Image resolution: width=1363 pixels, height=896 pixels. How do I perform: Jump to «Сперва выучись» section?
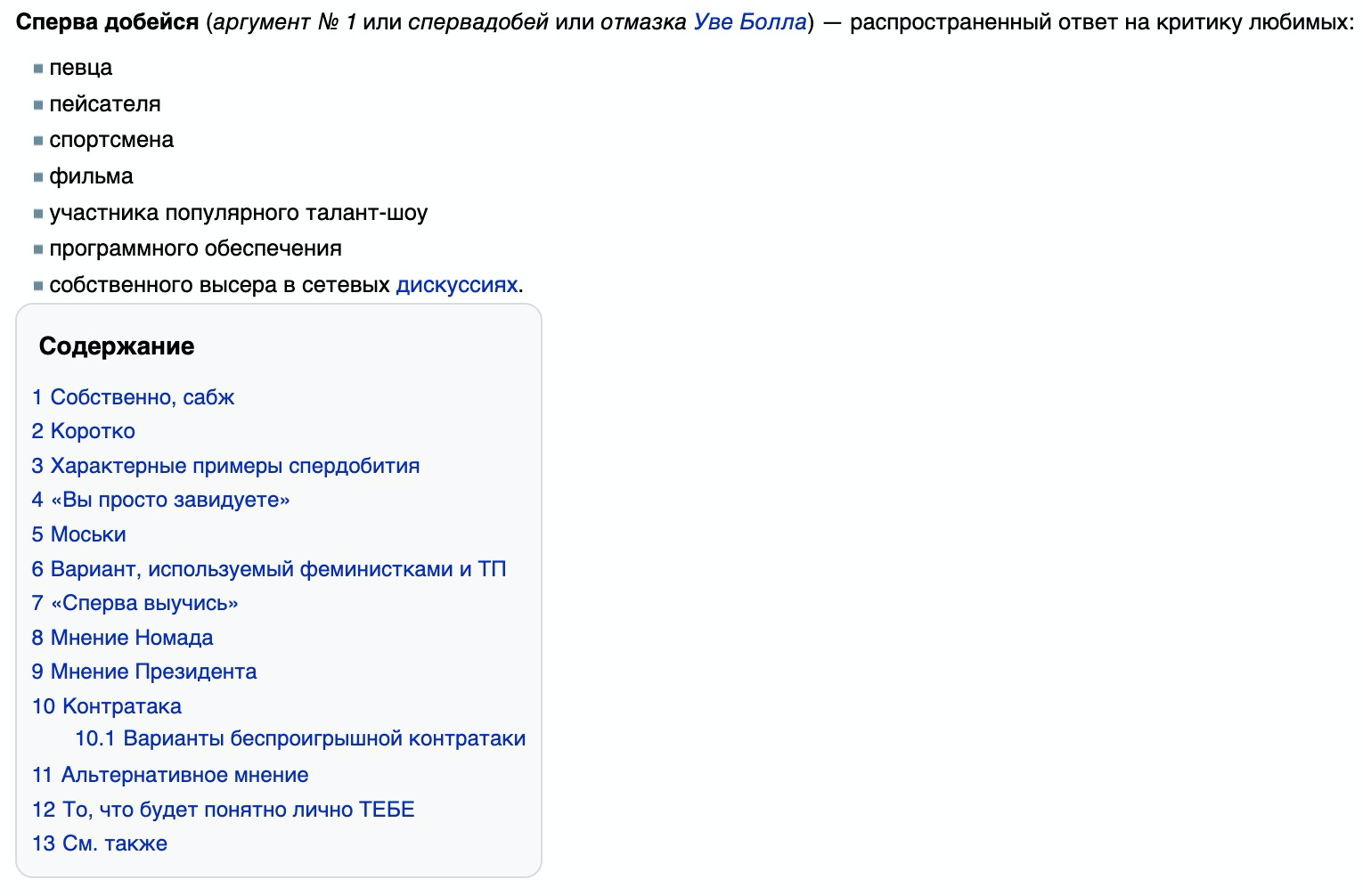coord(135,603)
